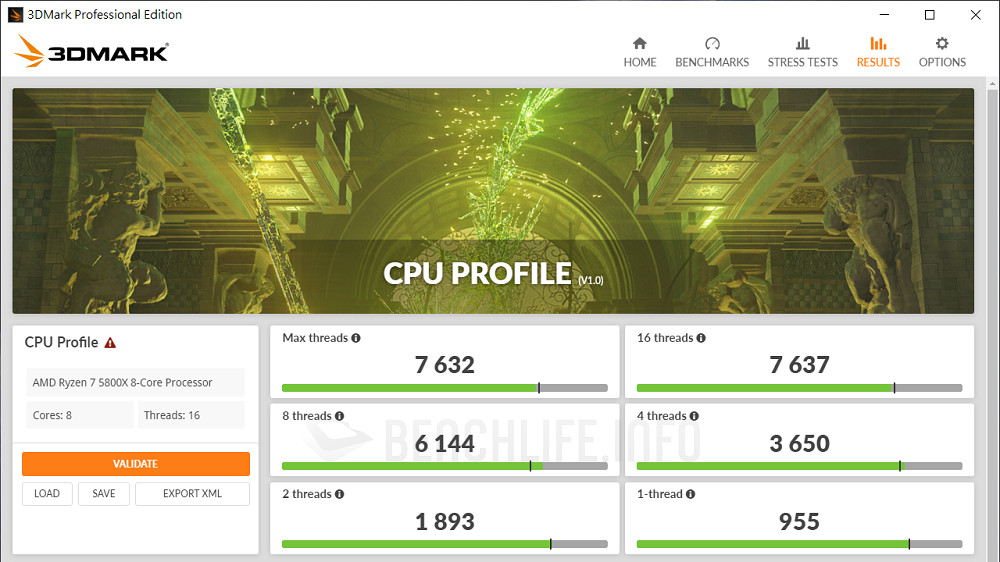The width and height of the screenshot is (1000, 562).
Task: Go to the Home tab
Action: click(x=640, y=52)
